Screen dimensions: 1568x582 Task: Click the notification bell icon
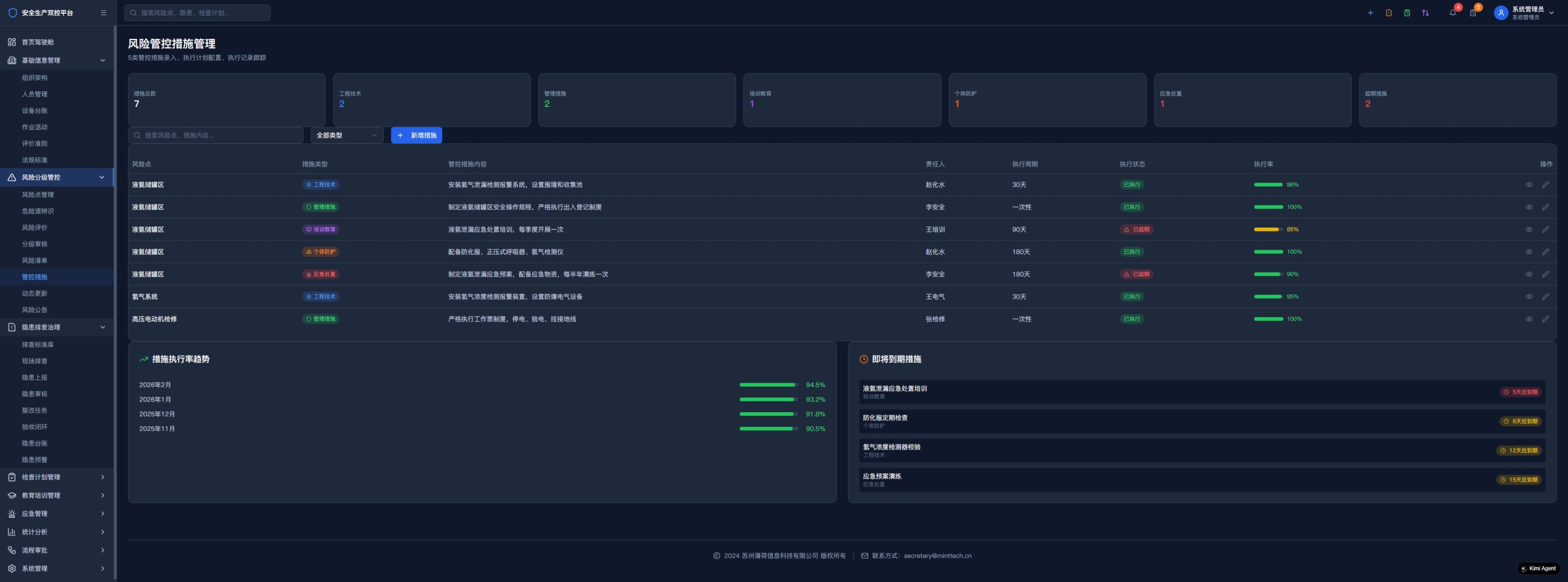pos(1453,13)
